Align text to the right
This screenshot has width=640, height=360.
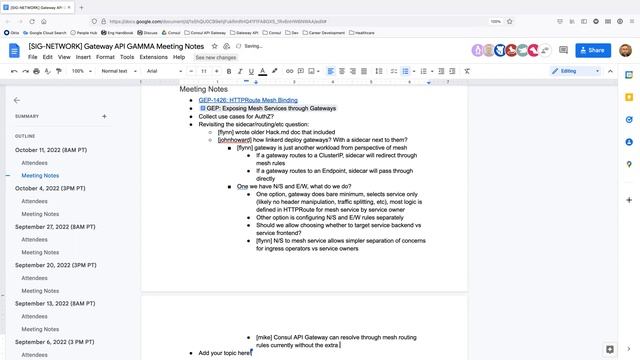click(353, 71)
